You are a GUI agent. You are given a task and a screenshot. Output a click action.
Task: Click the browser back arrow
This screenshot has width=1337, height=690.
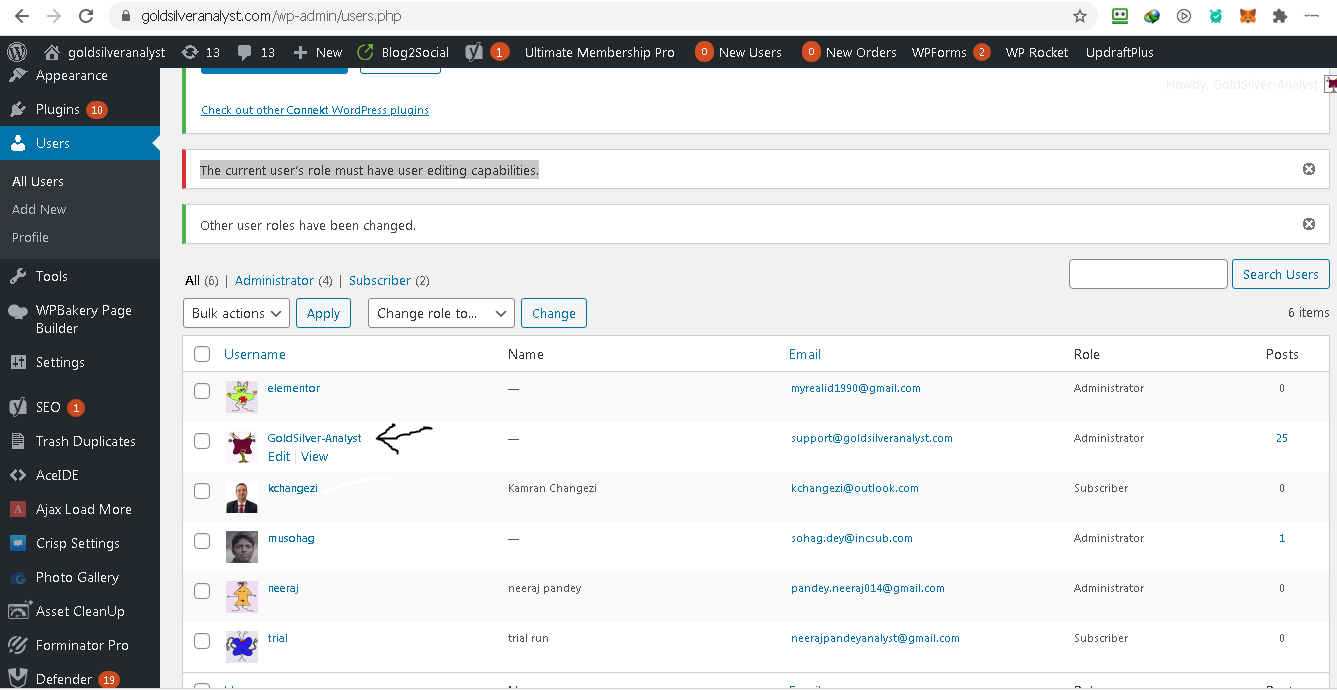click(22, 16)
